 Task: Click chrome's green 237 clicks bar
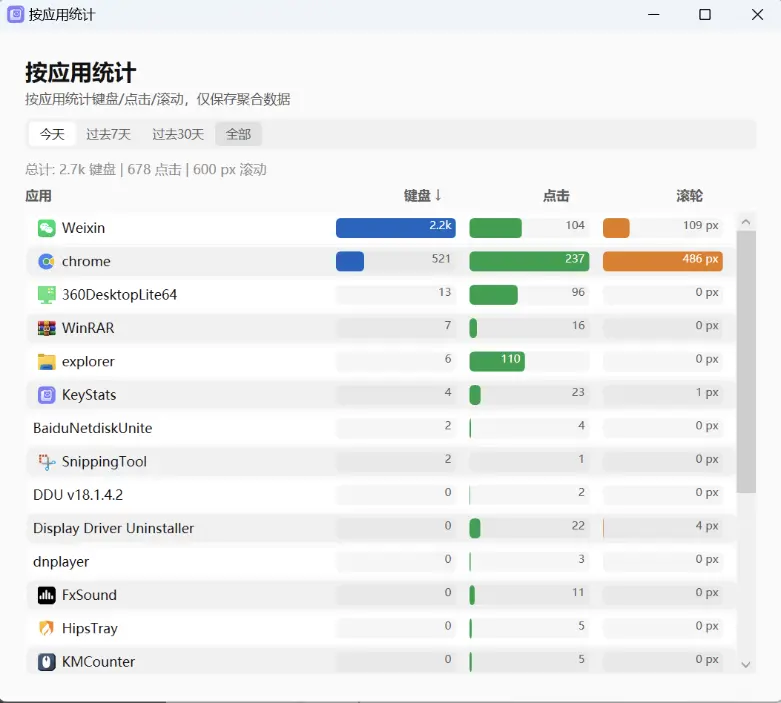coord(529,261)
